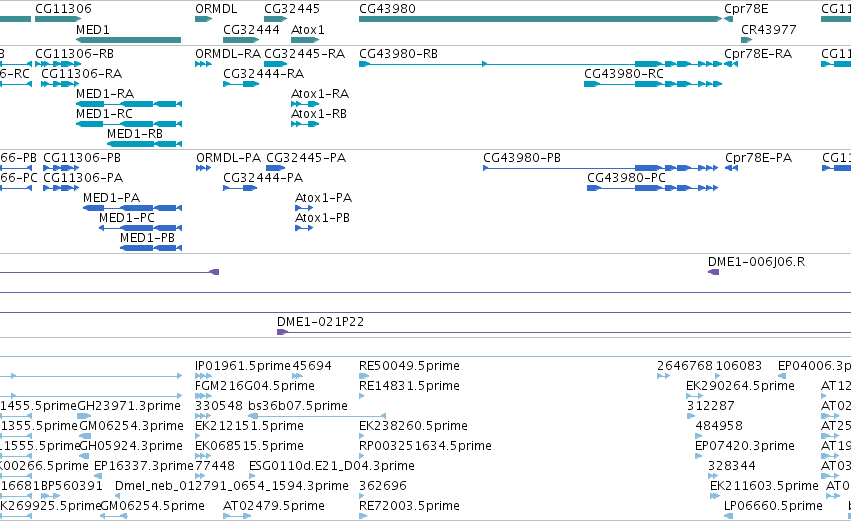Select protein CG32445-PA
The image size is (851, 521).
(276, 168)
